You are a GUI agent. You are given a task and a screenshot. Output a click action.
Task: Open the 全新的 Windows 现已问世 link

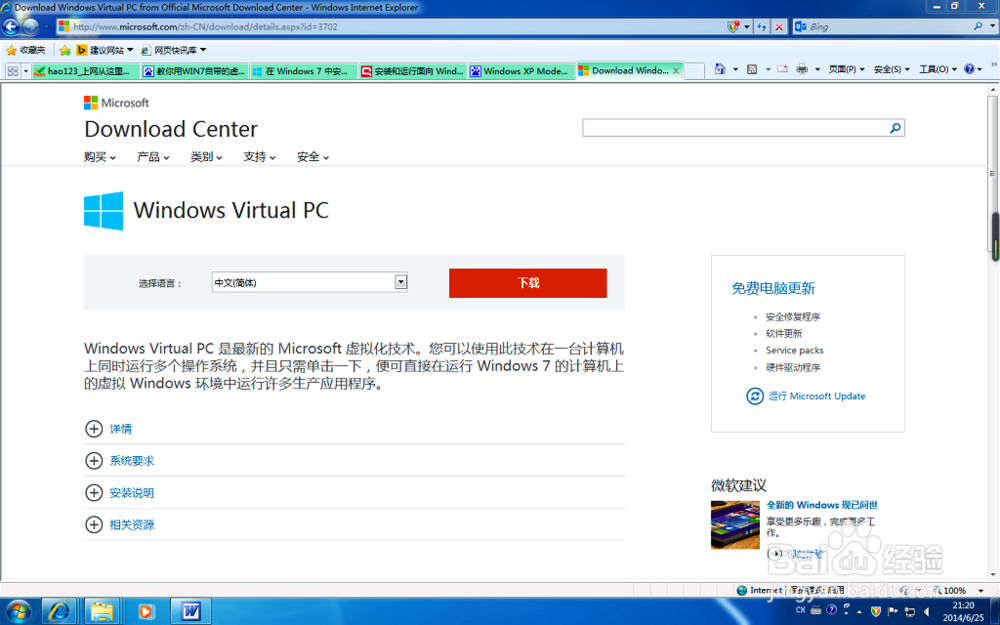[x=821, y=504]
